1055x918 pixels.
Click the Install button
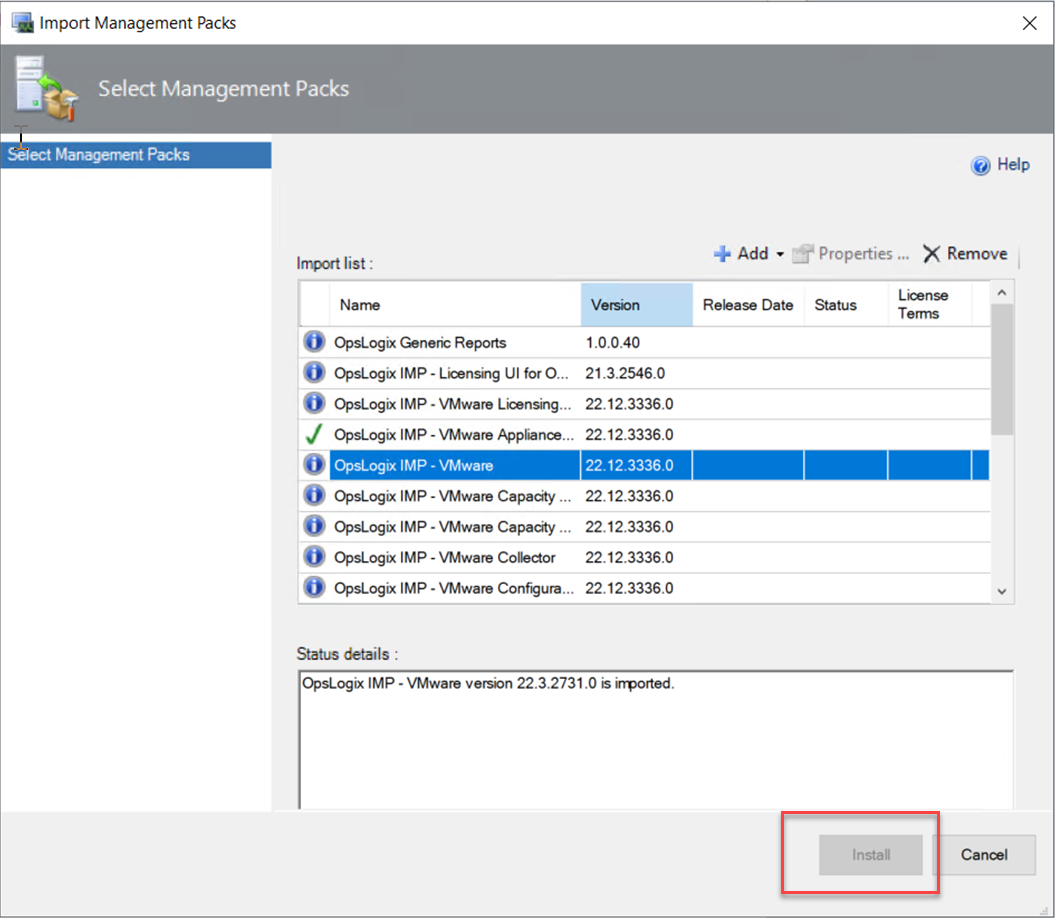pyautogui.click(x=871, y=855)
